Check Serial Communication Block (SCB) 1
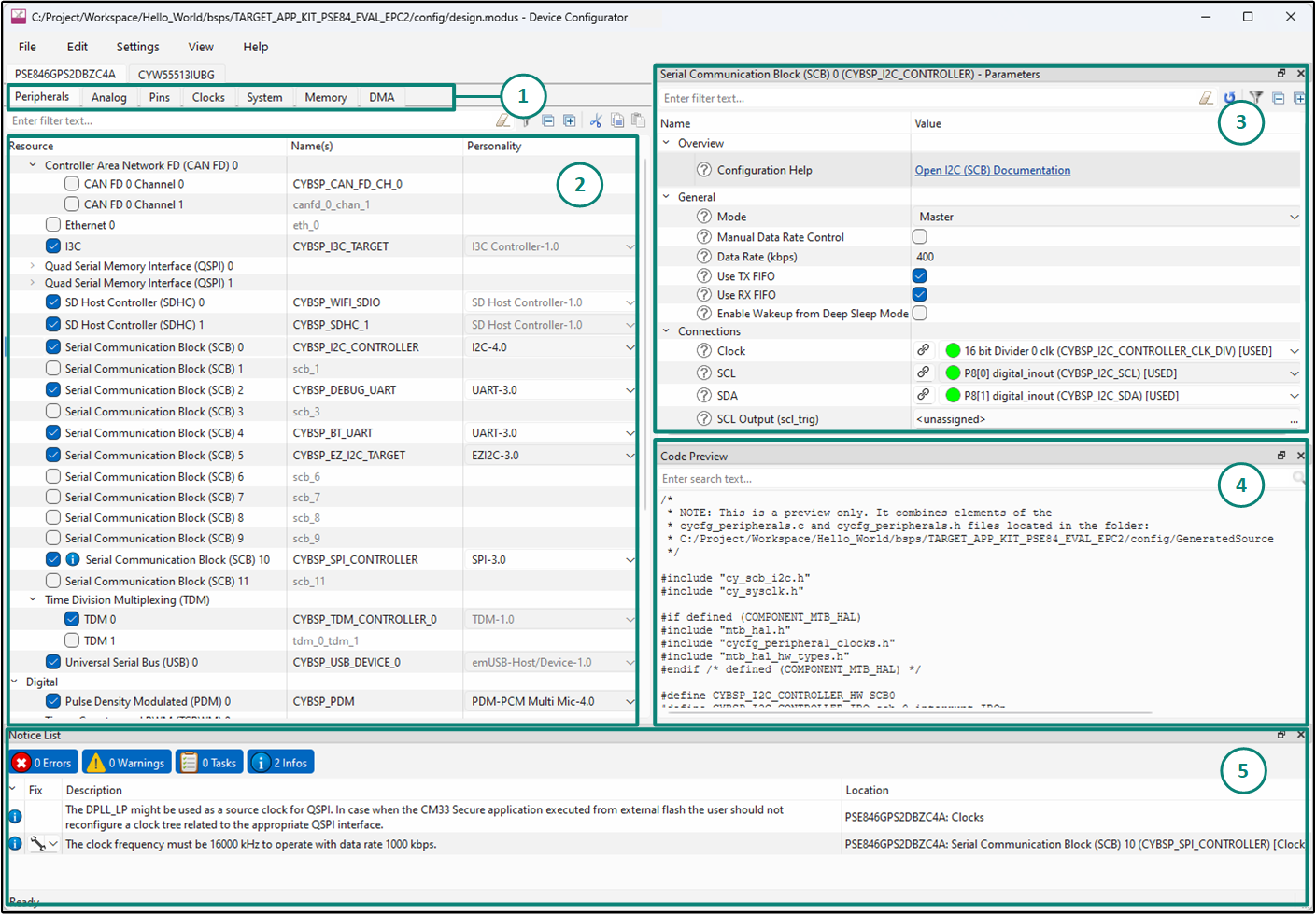The image size is (1316, 914). [53, 369]
